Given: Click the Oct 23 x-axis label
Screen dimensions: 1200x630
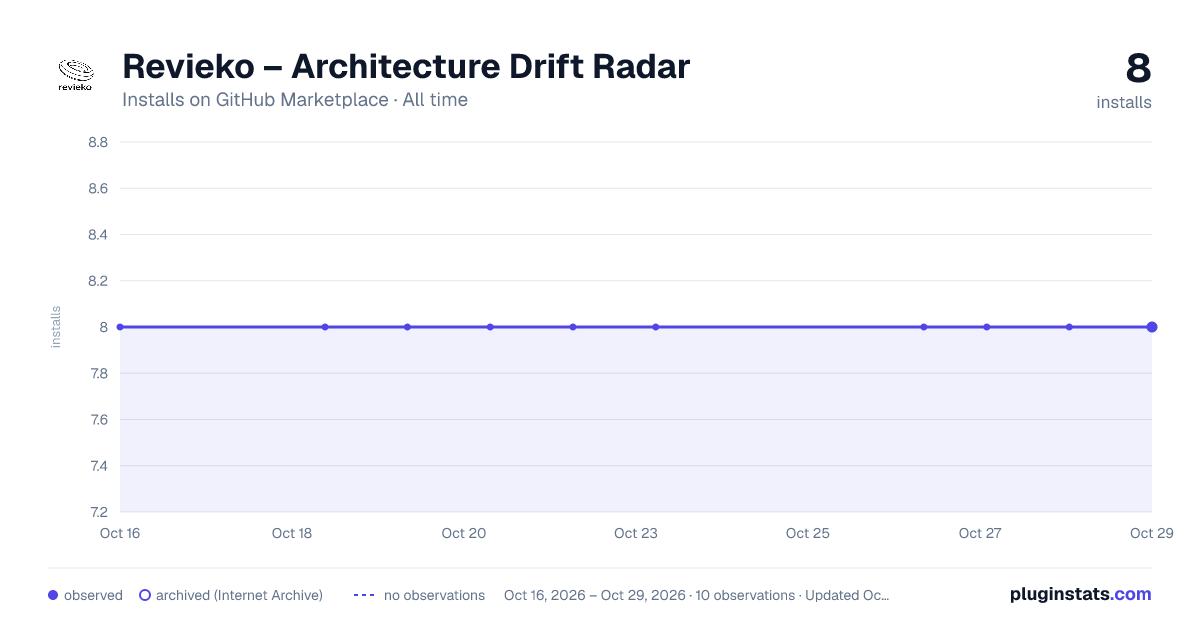Looking at the screenshot, I should point(636,533).
